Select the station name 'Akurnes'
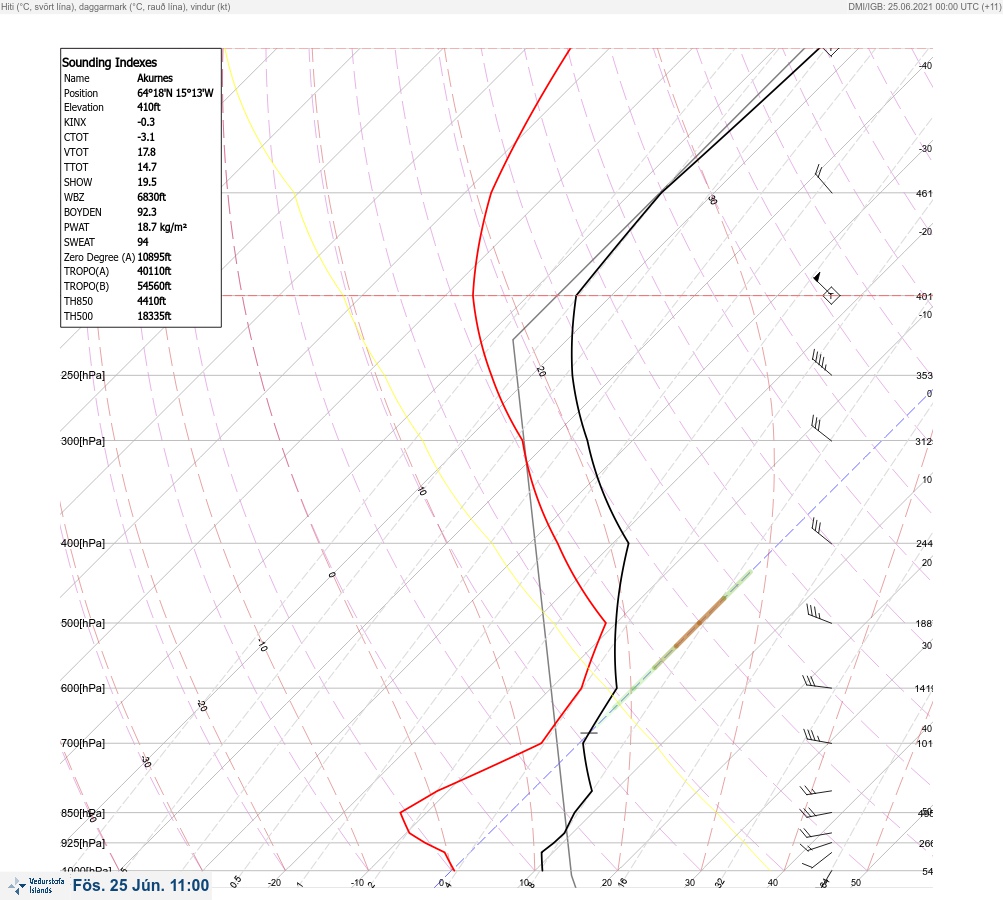Screen dimensions: 1003x900 [155, 78]
